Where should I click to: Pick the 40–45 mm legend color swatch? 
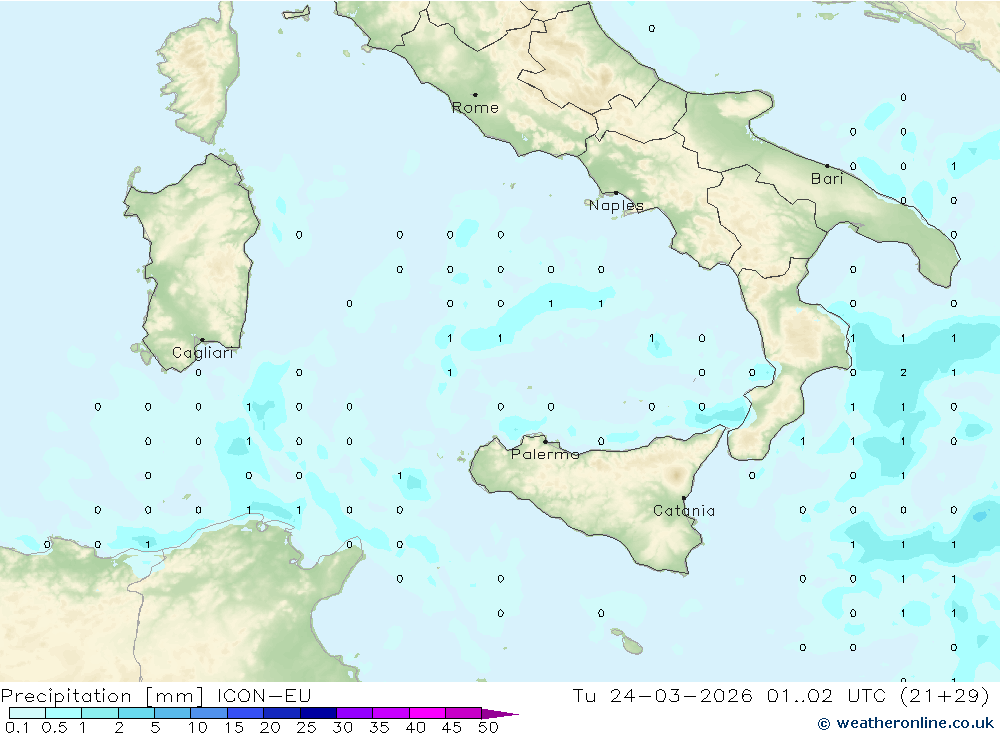pos(427,713)
